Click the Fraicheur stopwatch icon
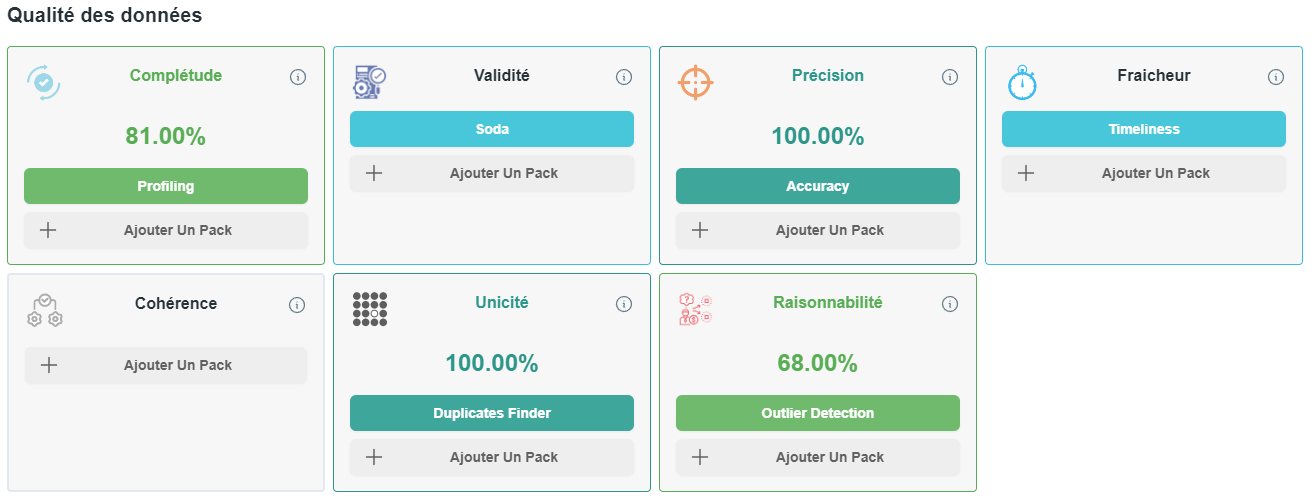Image resolution: width=1314 pixels, height=500 pixels. click(x=1022, y=82)
